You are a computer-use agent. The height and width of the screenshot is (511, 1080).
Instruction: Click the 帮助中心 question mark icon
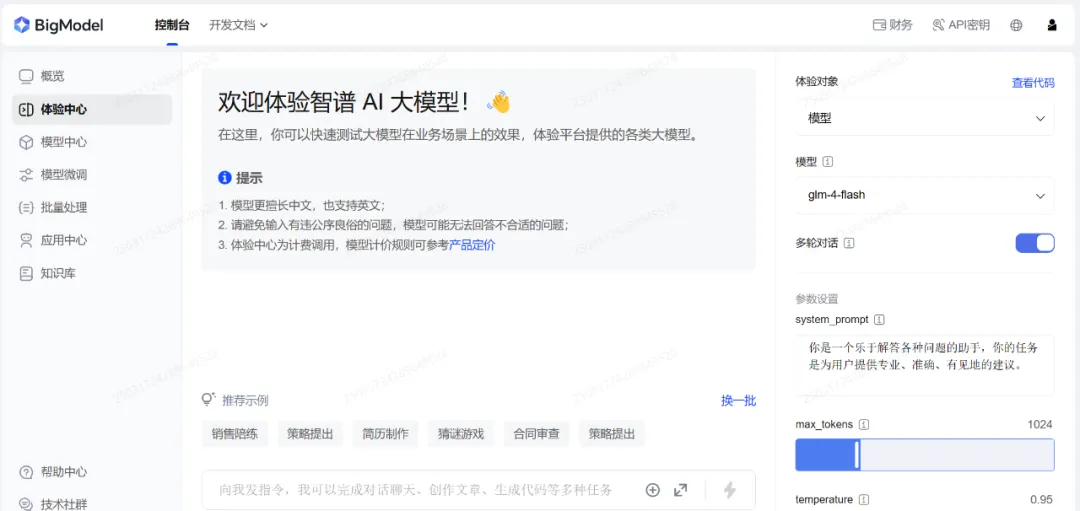[x=26, y=472]
